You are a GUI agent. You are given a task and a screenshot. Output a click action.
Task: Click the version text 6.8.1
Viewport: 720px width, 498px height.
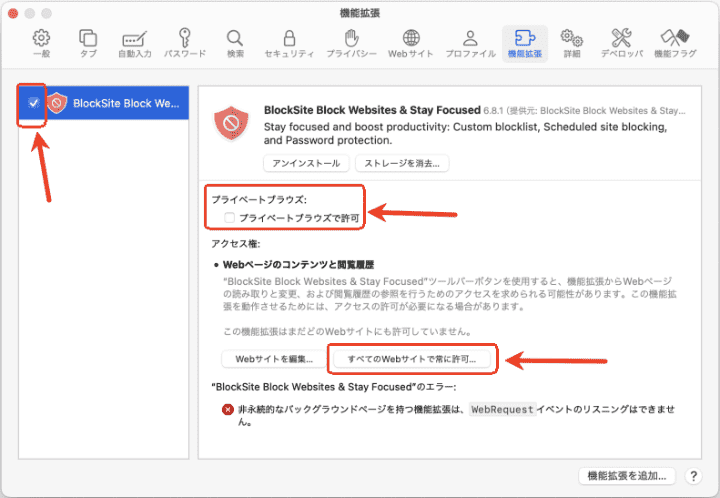point(493,111)
